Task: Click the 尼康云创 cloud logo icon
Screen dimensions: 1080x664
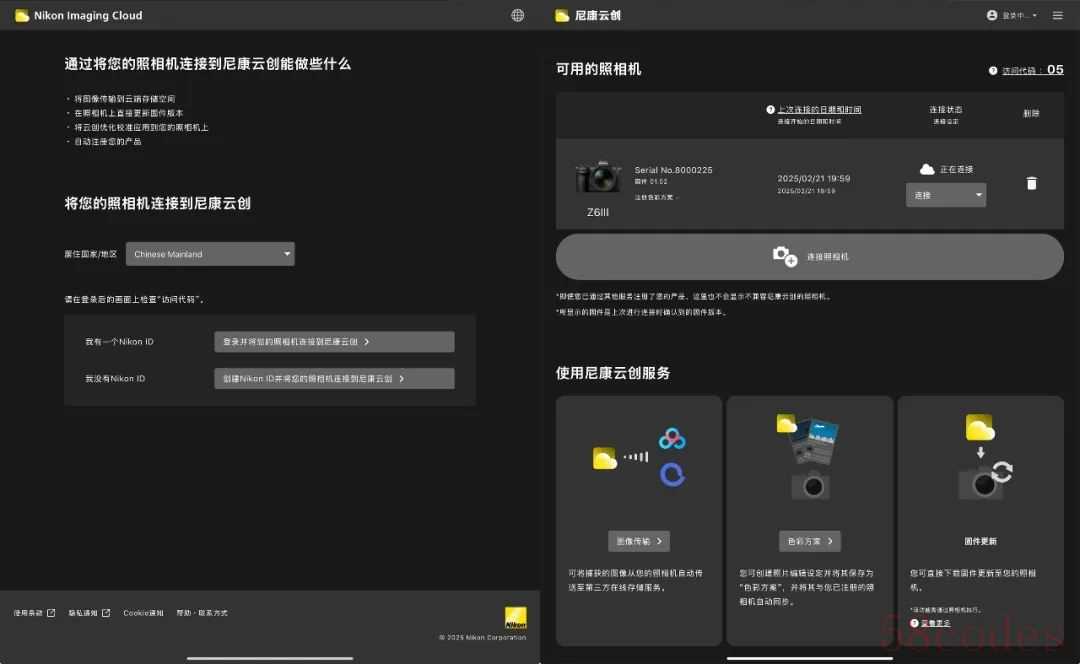Action: coord(564,15)
